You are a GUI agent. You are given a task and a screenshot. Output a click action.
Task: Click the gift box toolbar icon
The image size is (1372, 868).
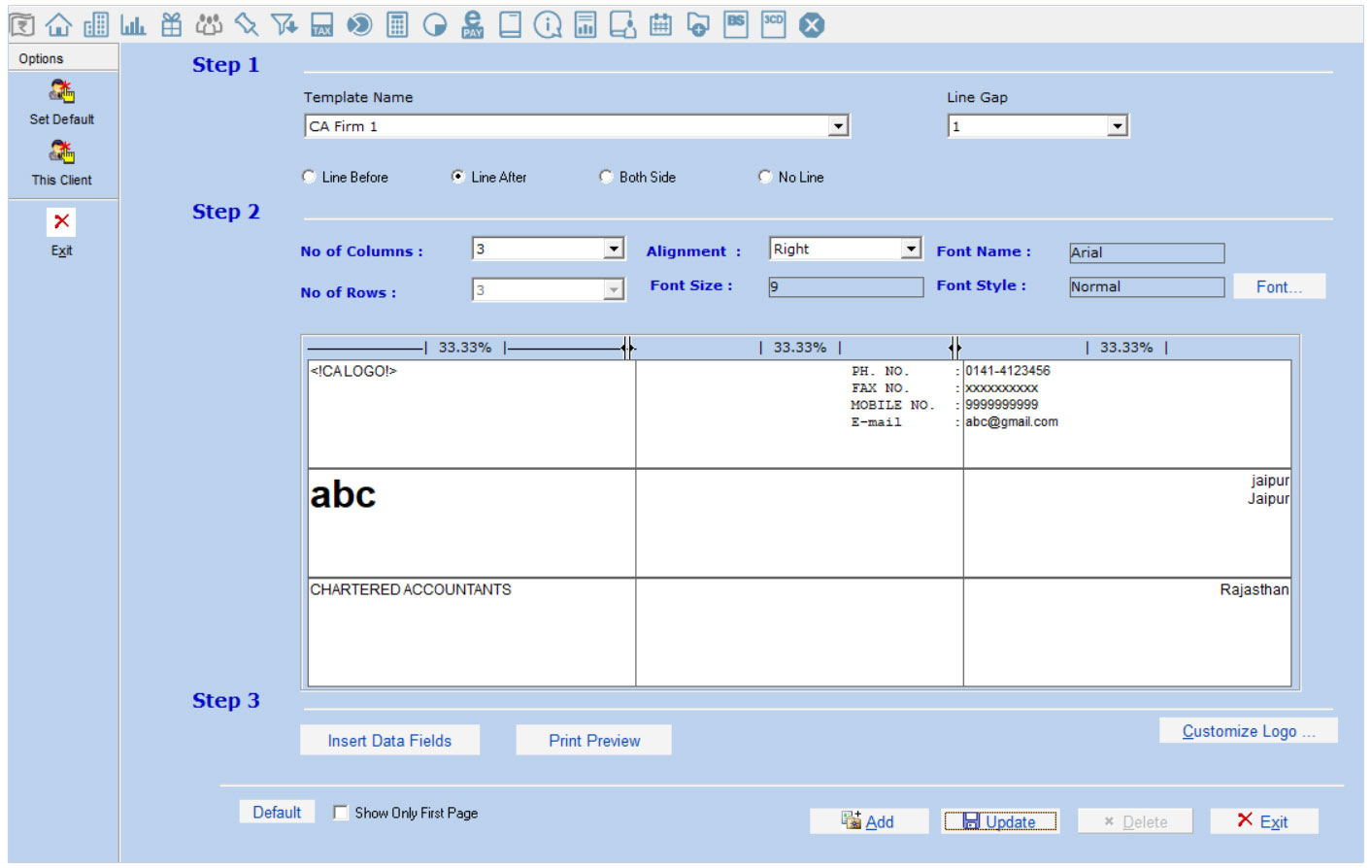tap(172, 25)
